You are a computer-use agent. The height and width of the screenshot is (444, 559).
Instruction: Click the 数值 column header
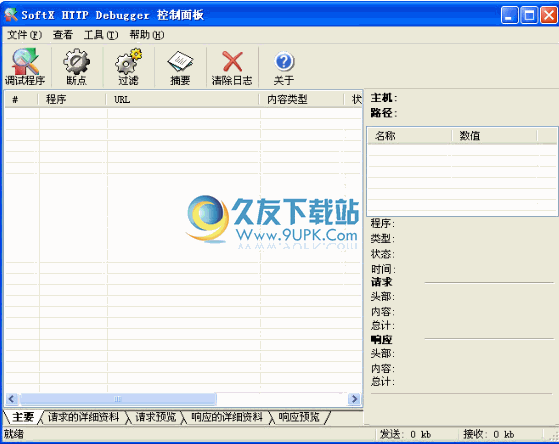[494, 136]
